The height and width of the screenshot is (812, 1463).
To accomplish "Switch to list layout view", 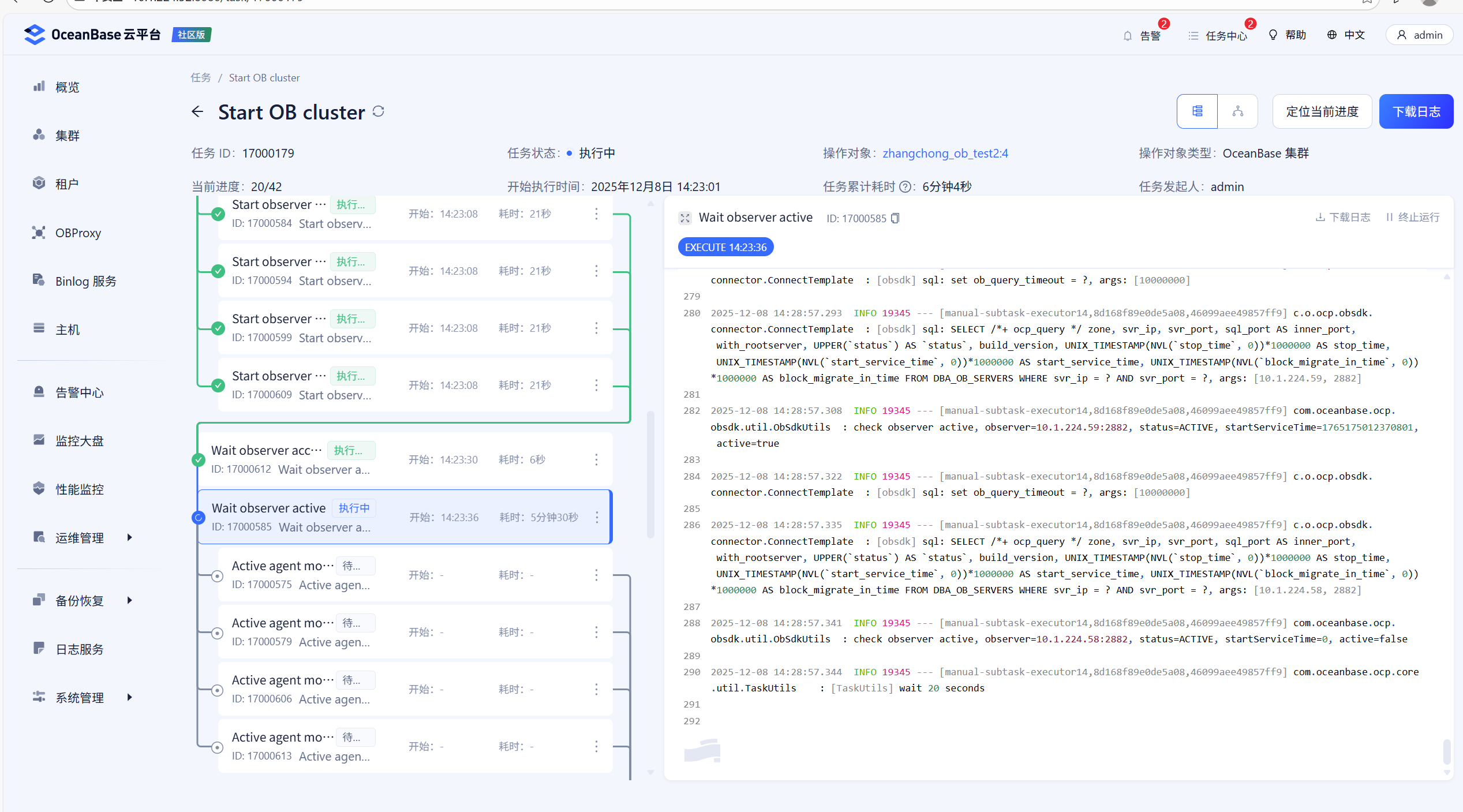I will click(1198, 111).
